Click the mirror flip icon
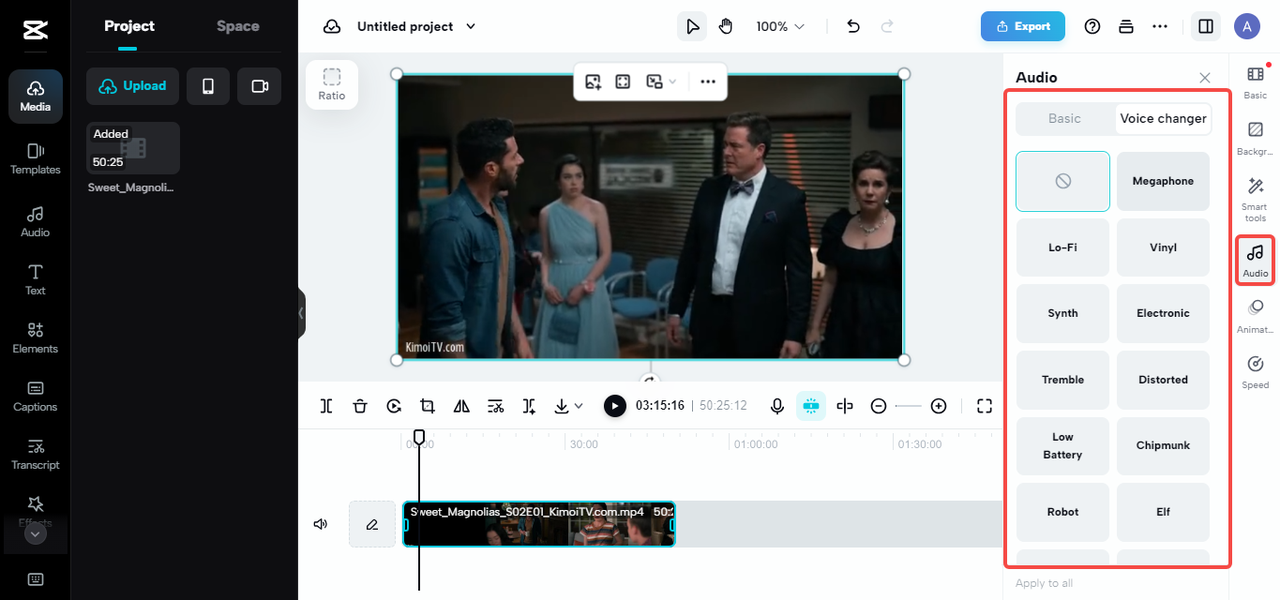The image size is (1280, 600). [461, 405]
